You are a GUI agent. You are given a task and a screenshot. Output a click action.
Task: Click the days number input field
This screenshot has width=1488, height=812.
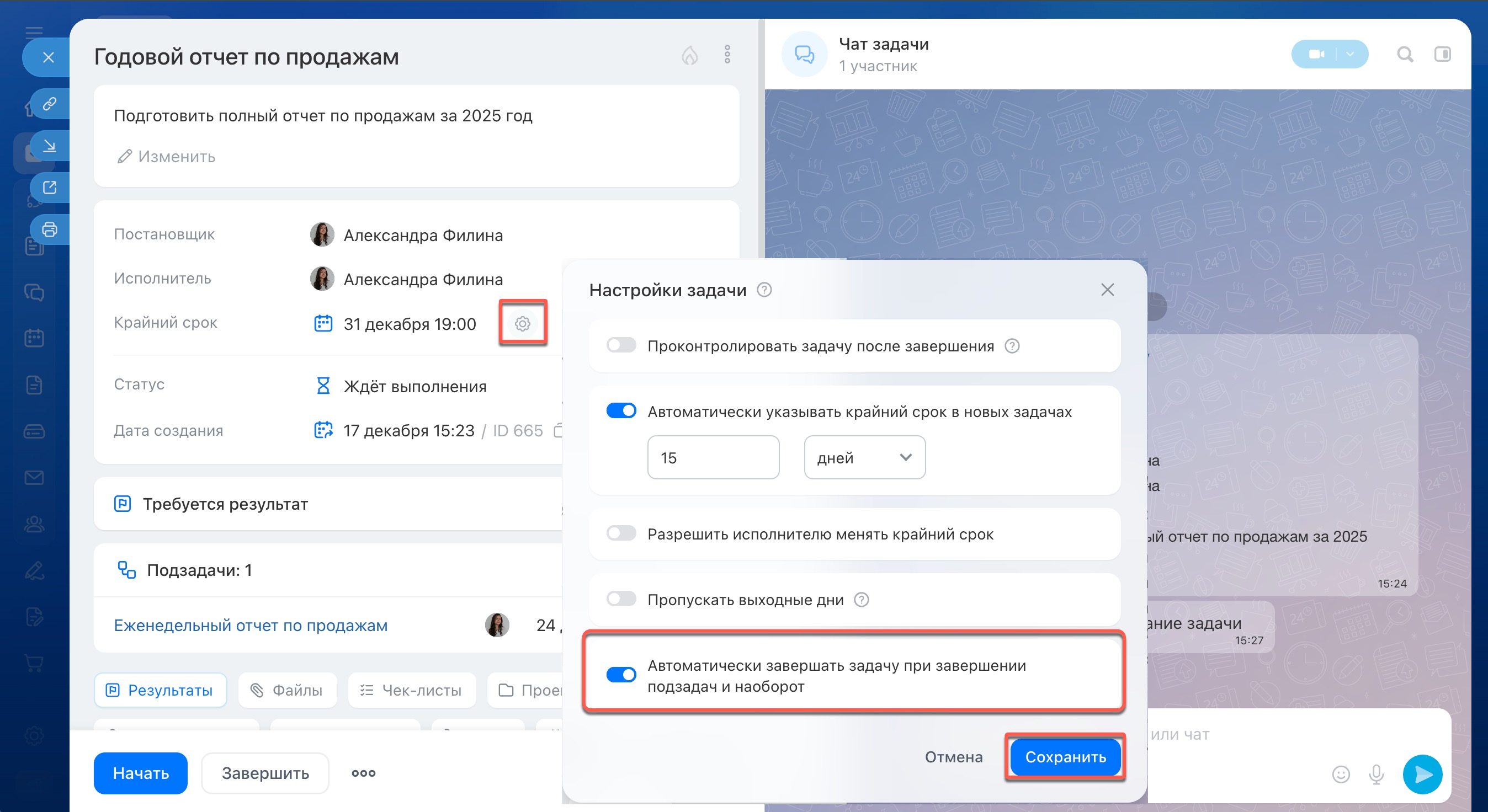coord(713,457)
